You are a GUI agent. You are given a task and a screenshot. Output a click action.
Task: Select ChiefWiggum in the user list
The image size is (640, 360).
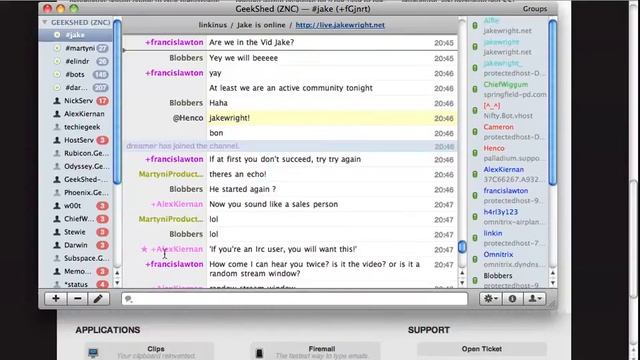(505, 84)
